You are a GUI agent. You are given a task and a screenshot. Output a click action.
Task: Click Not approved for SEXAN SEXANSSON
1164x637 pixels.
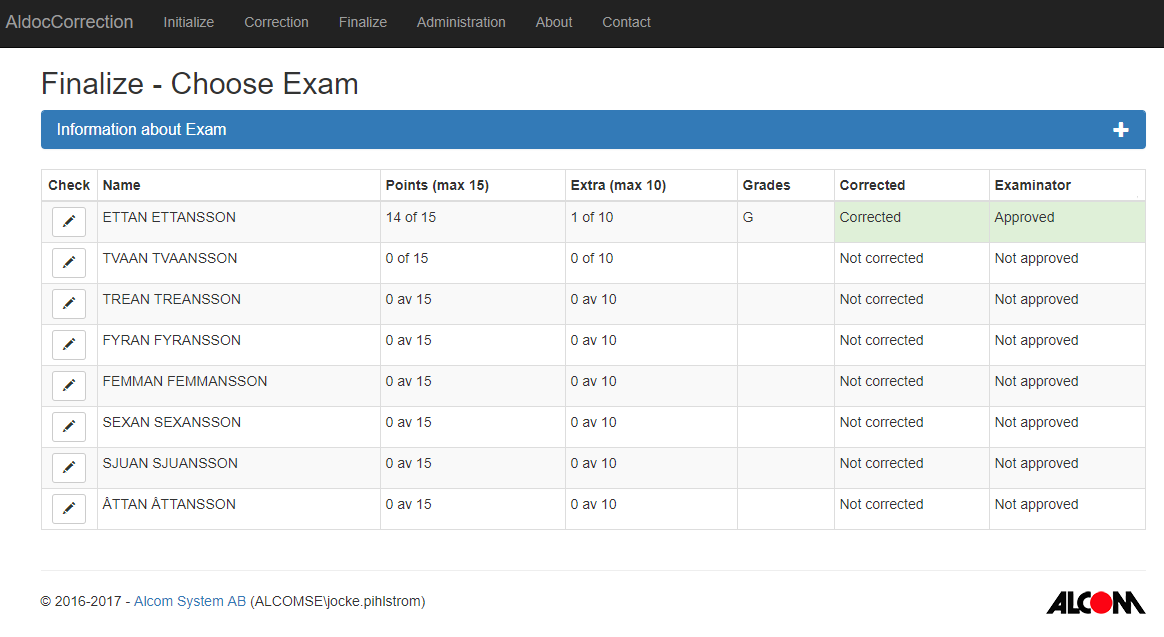pos(1036,422)
